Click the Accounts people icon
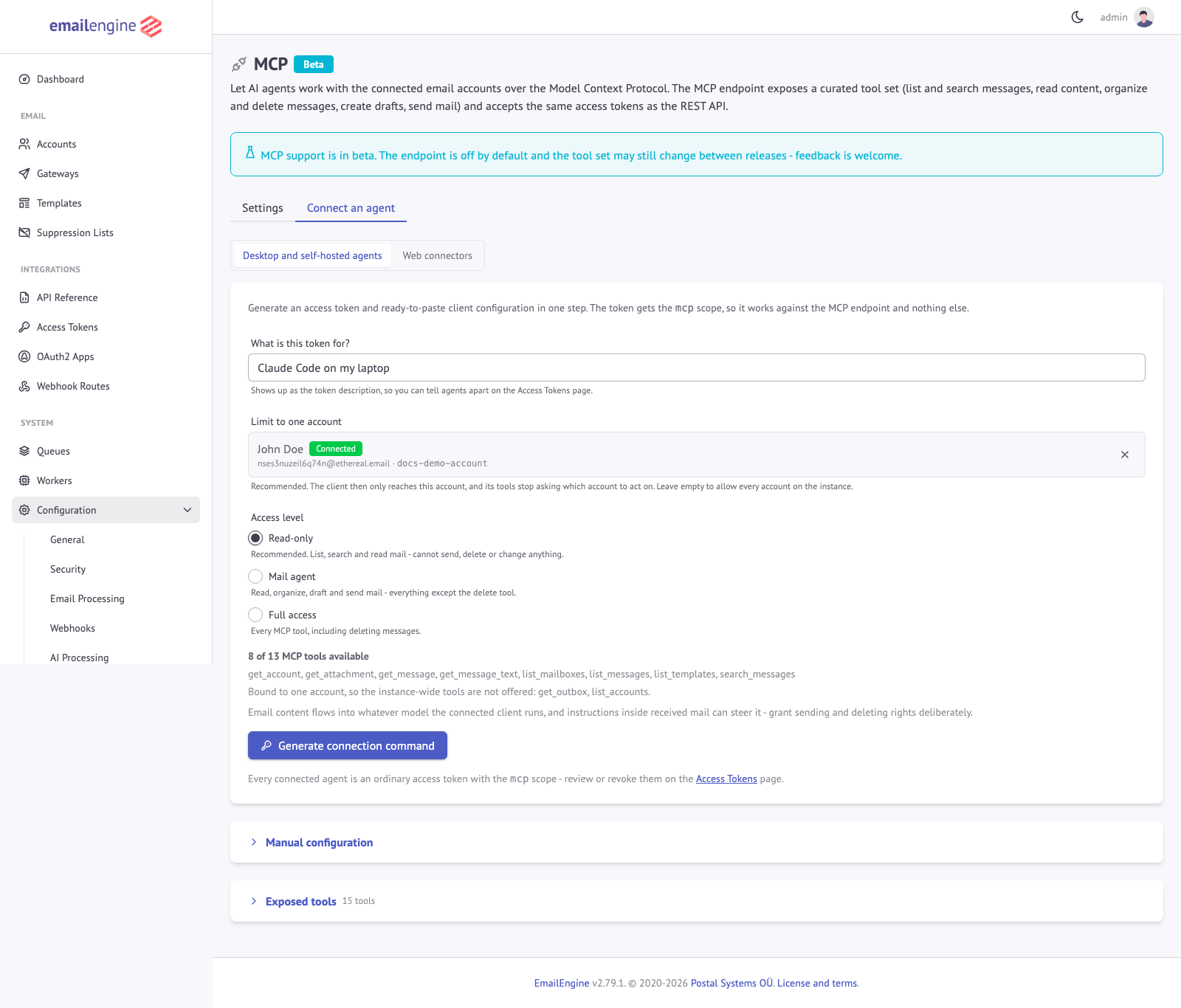Viewport: 1181px width, 1008px height. coord(24,144)
